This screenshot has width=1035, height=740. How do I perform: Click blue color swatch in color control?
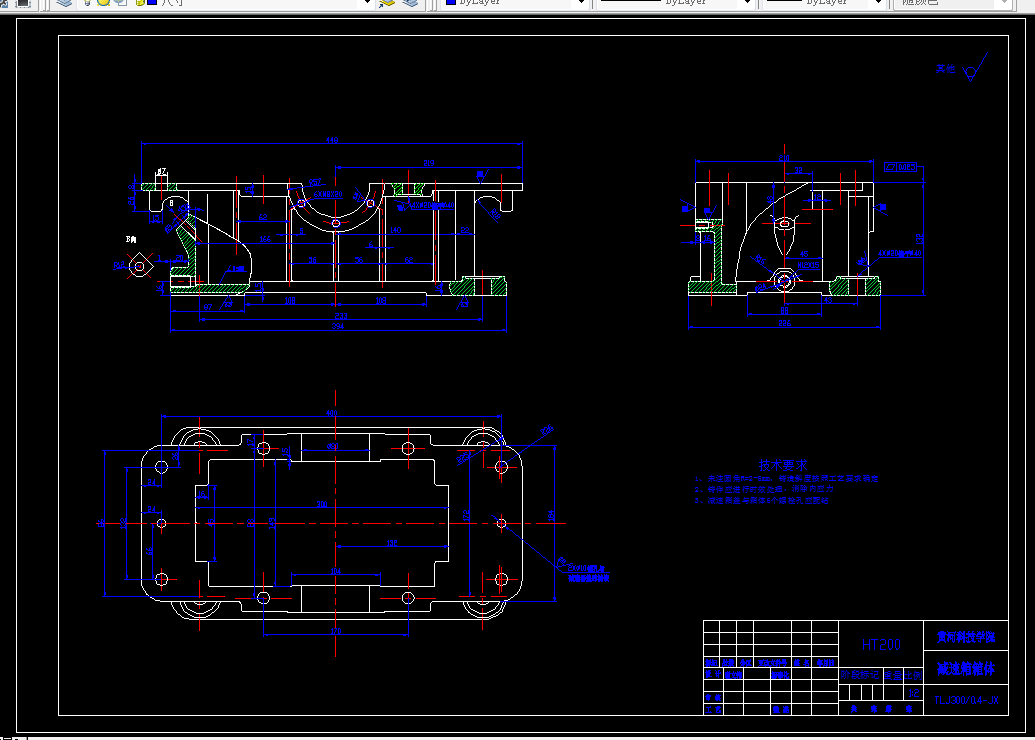[x=451, y=2]
